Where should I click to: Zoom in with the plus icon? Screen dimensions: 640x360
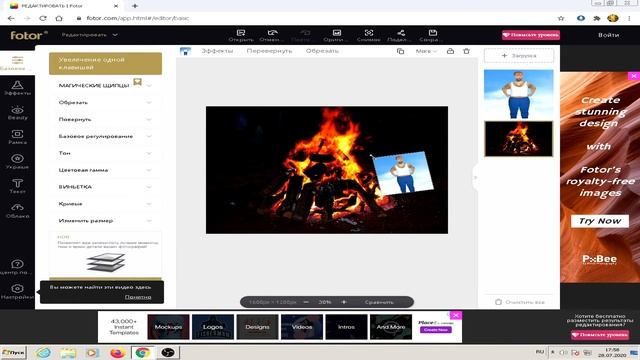344,302
